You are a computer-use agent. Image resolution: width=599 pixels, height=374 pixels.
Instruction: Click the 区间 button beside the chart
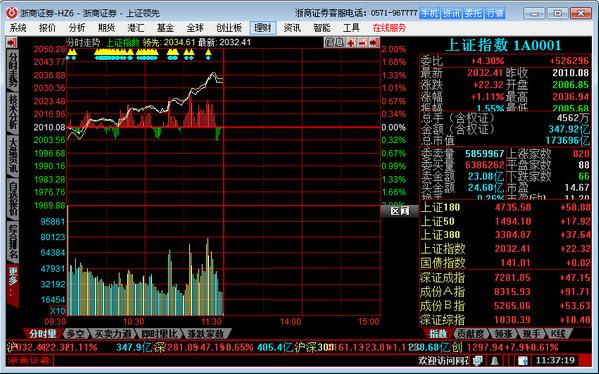400,211
